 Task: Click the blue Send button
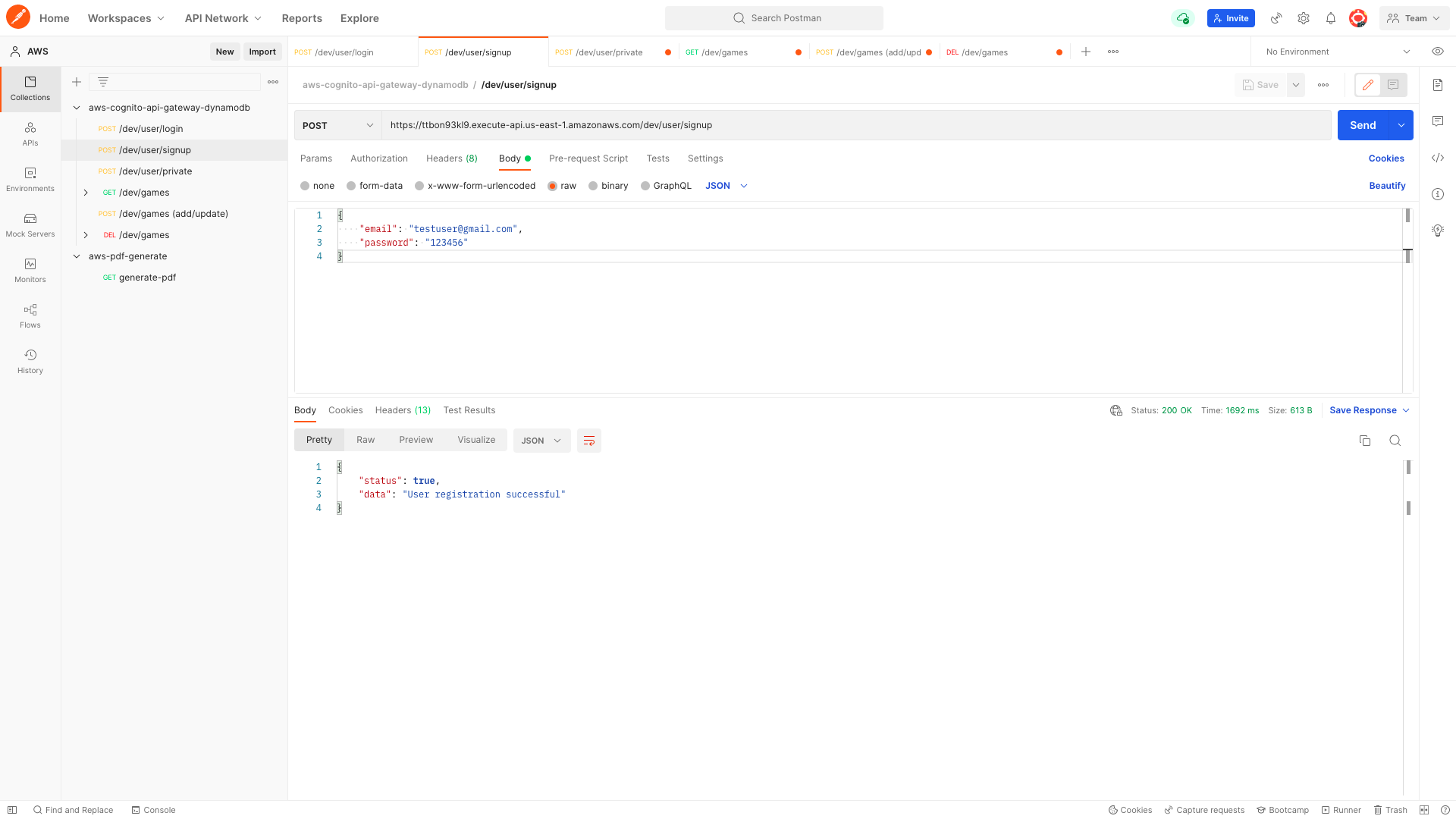pos(1362,125)
